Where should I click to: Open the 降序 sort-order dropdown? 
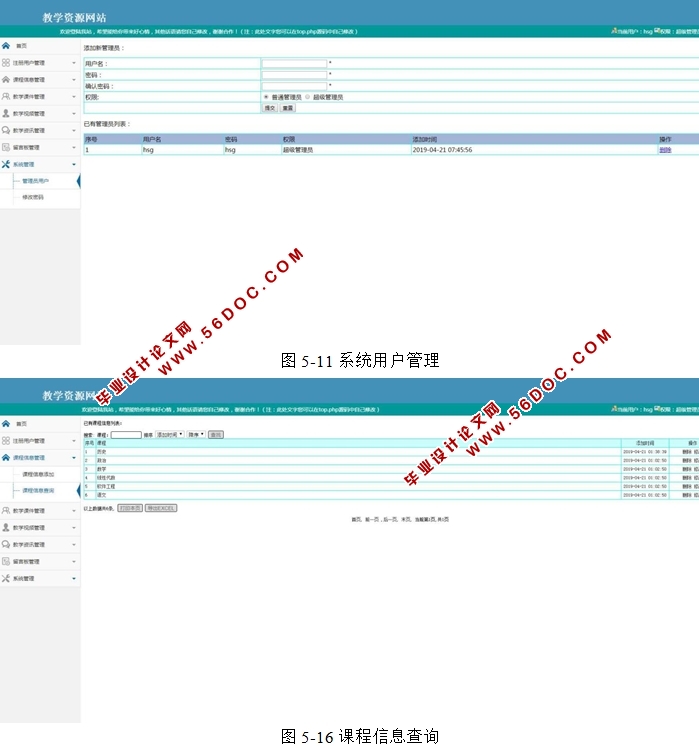pyautogui.click(x=196, y=435)
